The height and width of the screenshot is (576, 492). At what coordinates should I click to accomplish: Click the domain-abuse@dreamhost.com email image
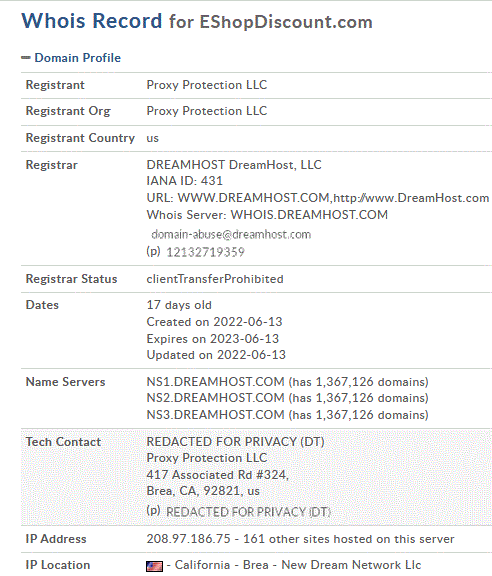(x=231, y=234)
